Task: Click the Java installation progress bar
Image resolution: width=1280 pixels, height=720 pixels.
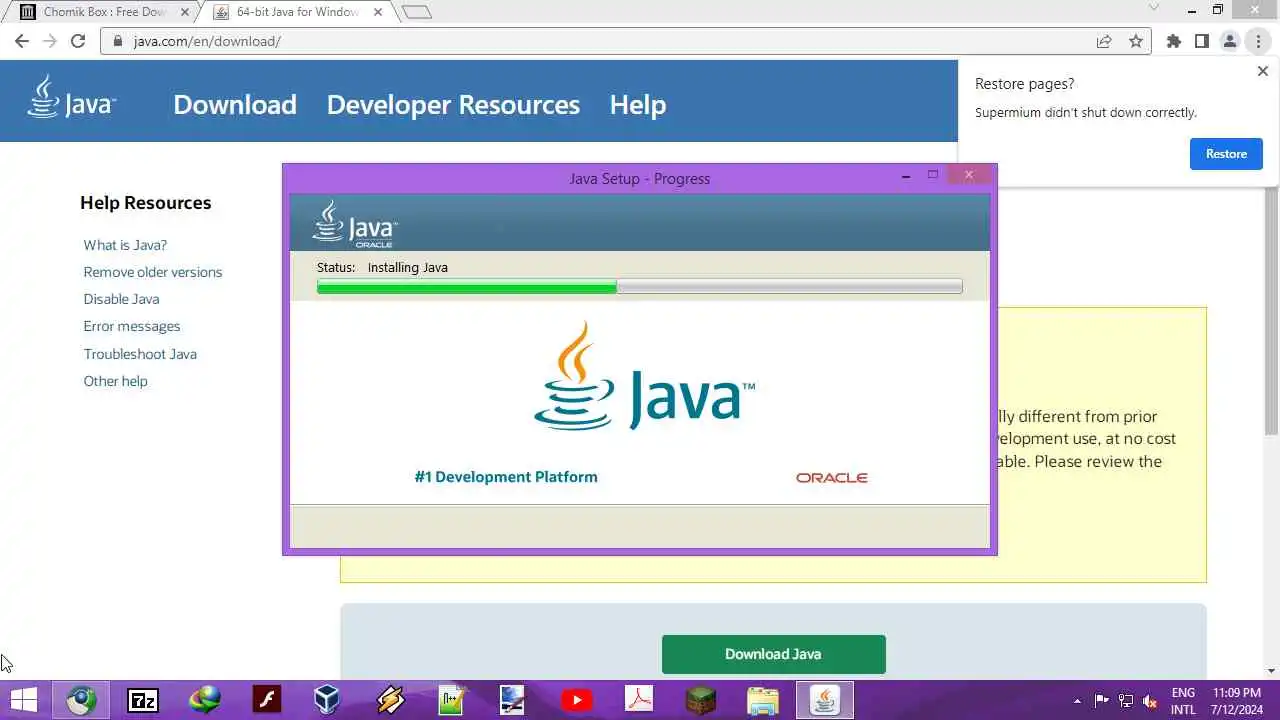Action: coord(639,287)
